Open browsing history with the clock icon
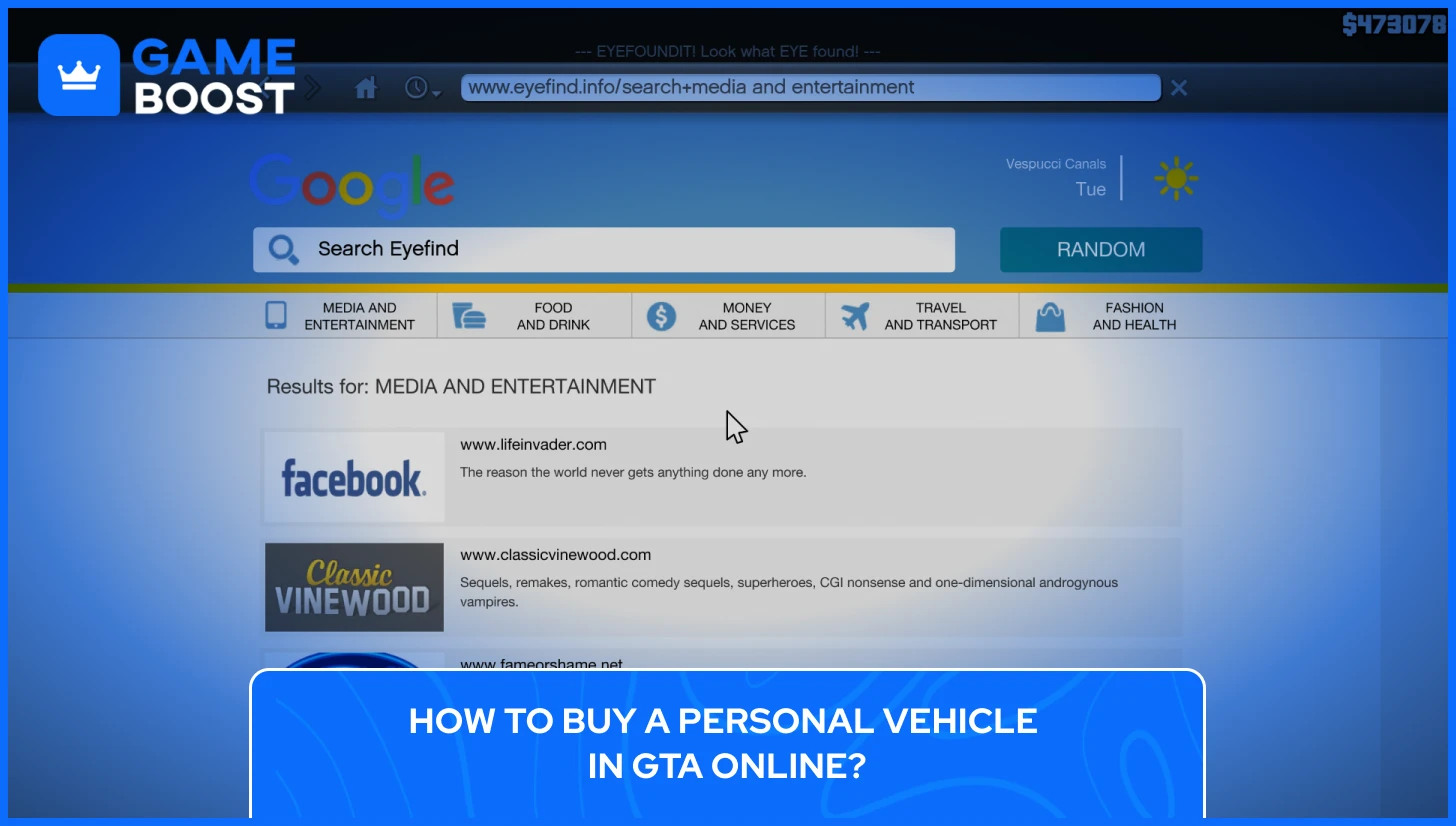 coord(415,87)
